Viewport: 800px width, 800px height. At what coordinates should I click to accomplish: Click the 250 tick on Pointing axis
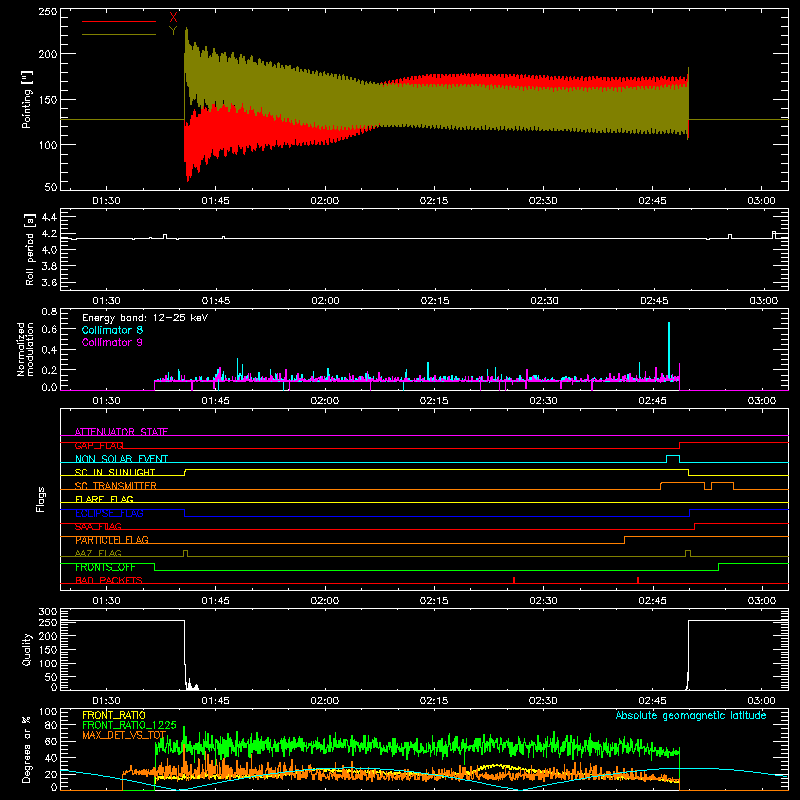point(48,12)
